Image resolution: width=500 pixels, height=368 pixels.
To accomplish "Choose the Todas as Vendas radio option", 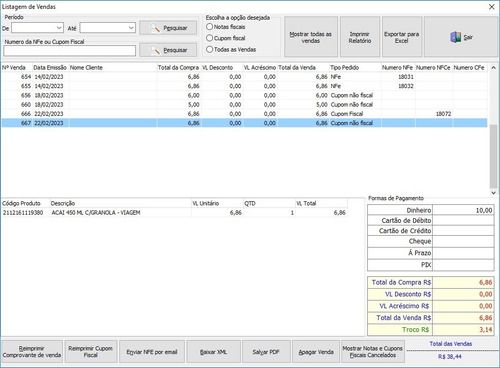I will (209, 49).
